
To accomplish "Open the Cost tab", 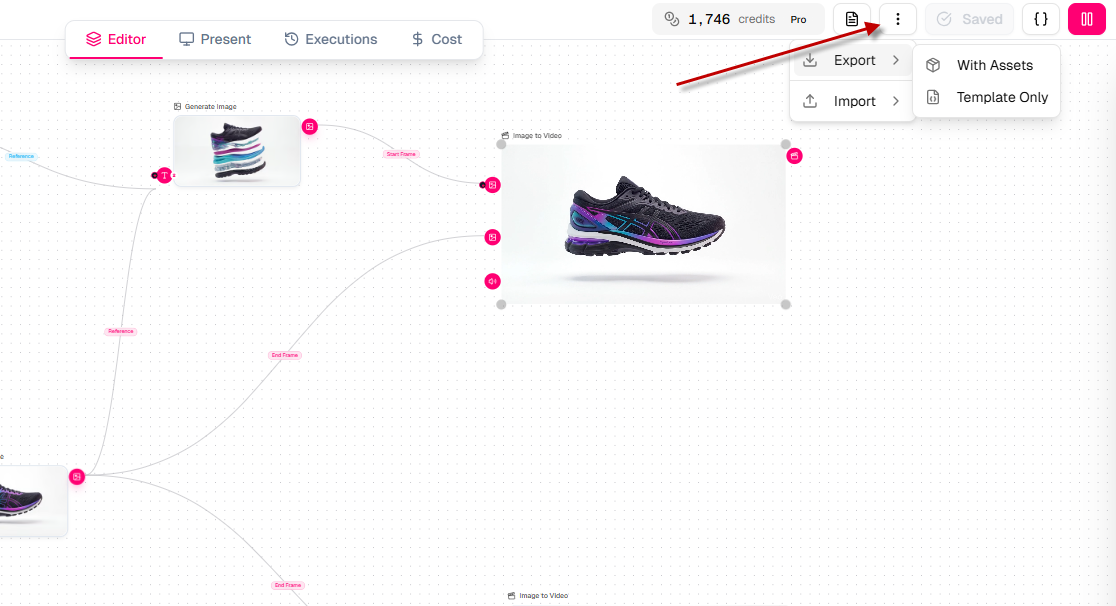I will tap(437, 39).
